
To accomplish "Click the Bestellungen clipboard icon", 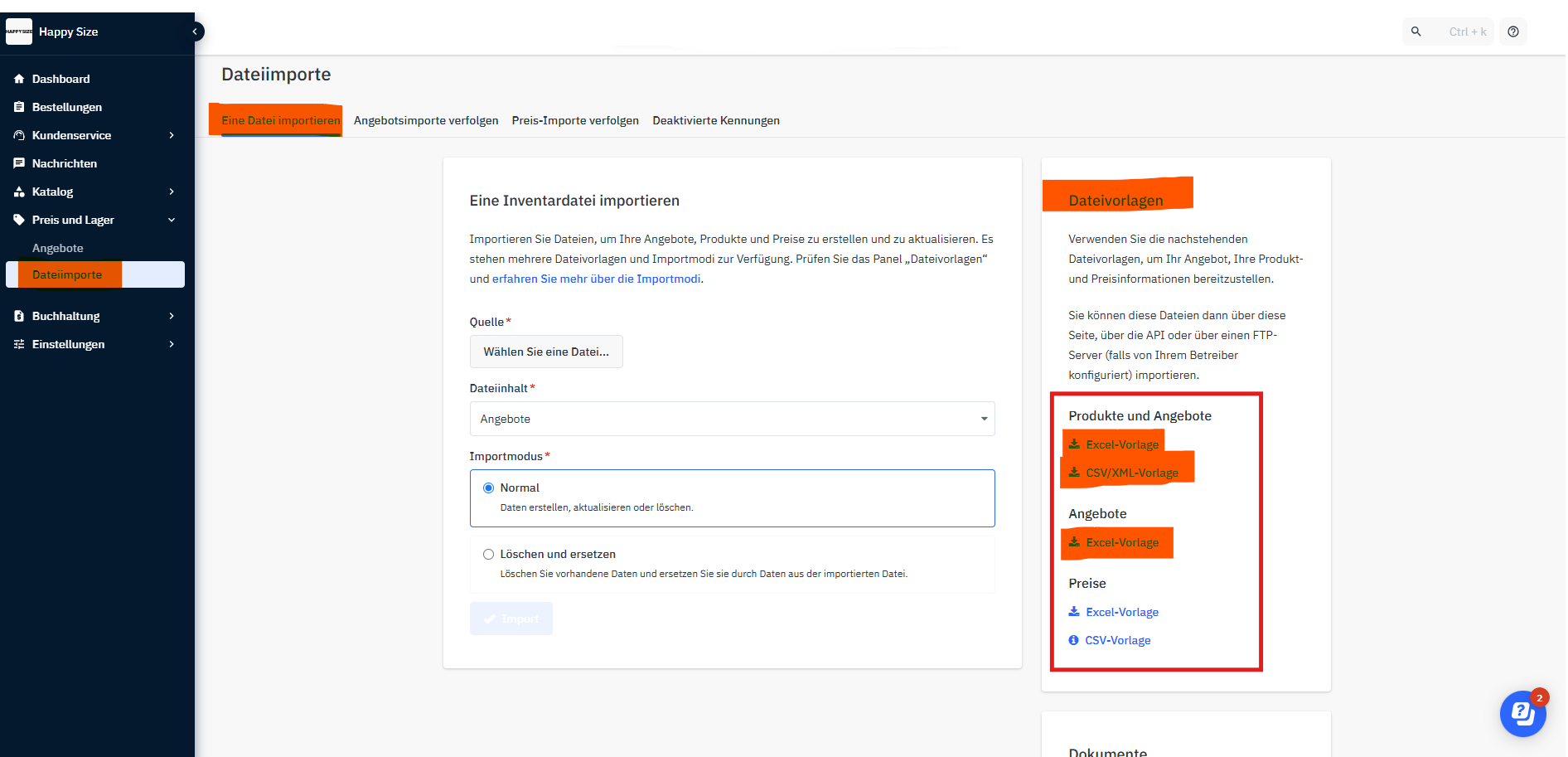I will [19, 107].
